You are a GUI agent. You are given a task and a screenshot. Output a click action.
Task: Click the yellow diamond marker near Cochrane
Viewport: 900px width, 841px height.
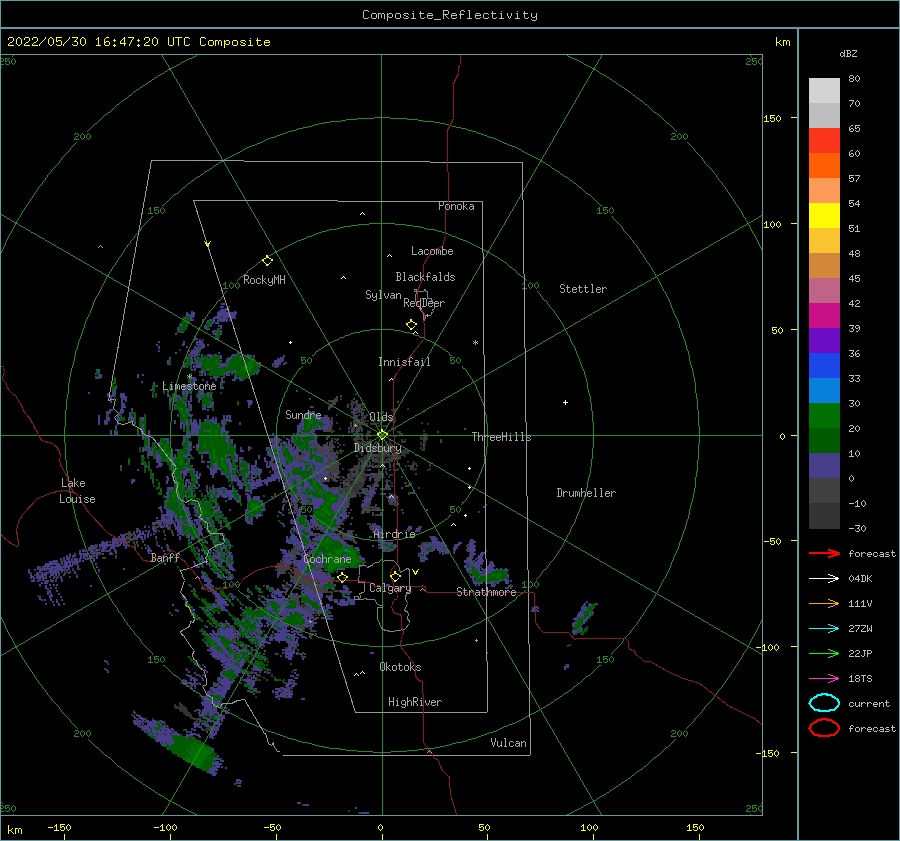click(x=343, y=577)
